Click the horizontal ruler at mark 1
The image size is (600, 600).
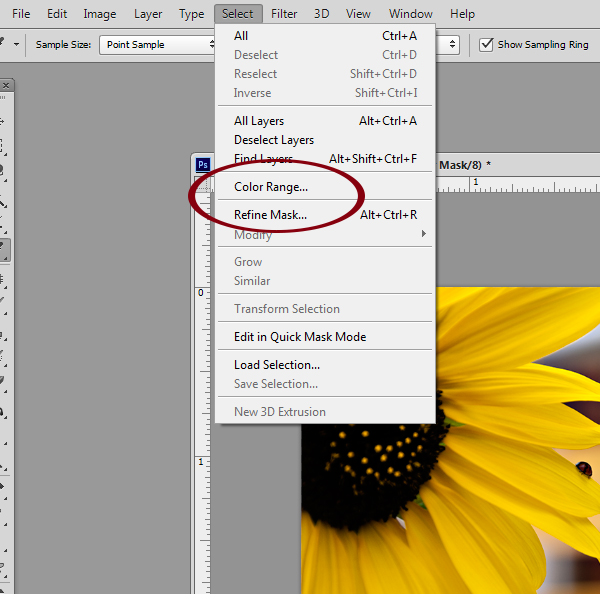coord(476,183)
